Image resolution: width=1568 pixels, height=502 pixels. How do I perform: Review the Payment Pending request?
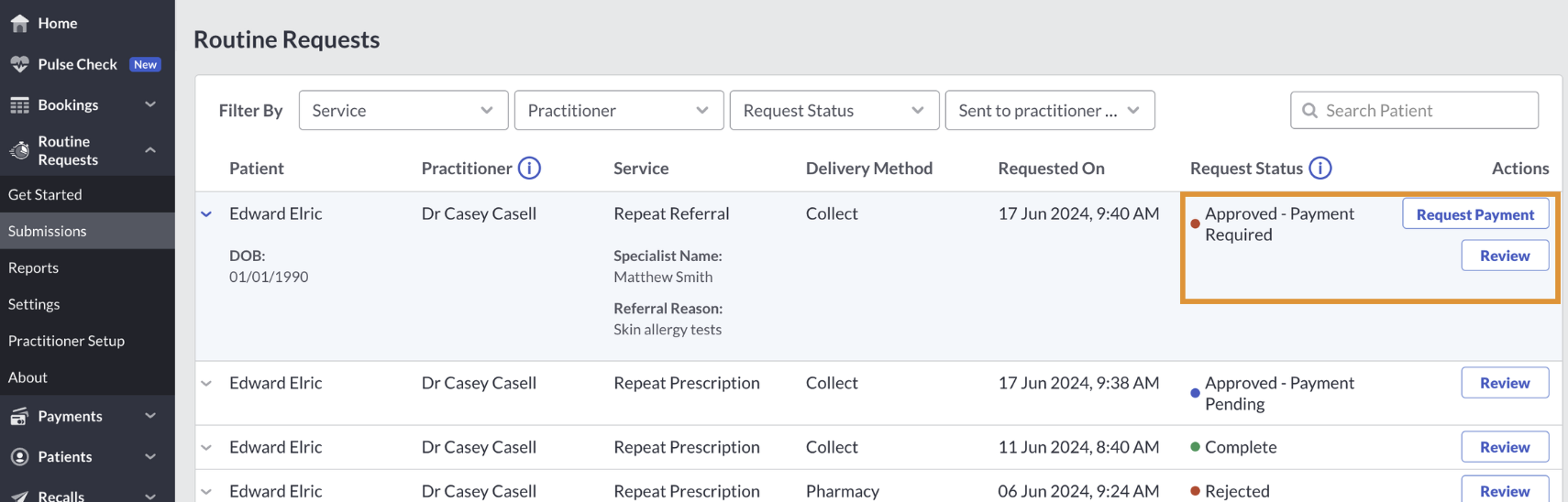point(1505,383)
